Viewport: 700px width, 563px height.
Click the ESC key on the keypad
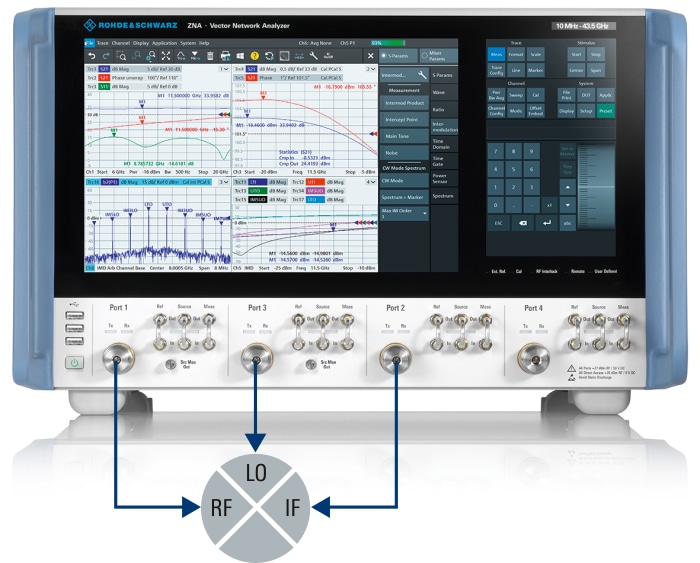(x=498, y=223)
